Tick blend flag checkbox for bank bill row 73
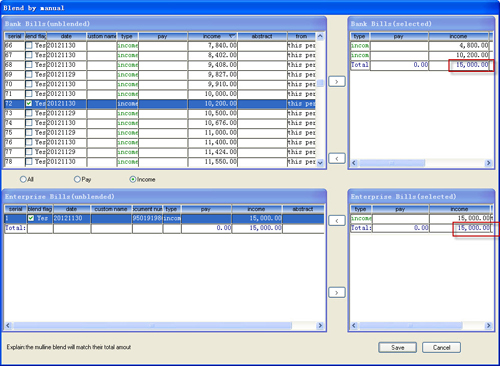Screen dimensions: 500x366 (29, 113)
